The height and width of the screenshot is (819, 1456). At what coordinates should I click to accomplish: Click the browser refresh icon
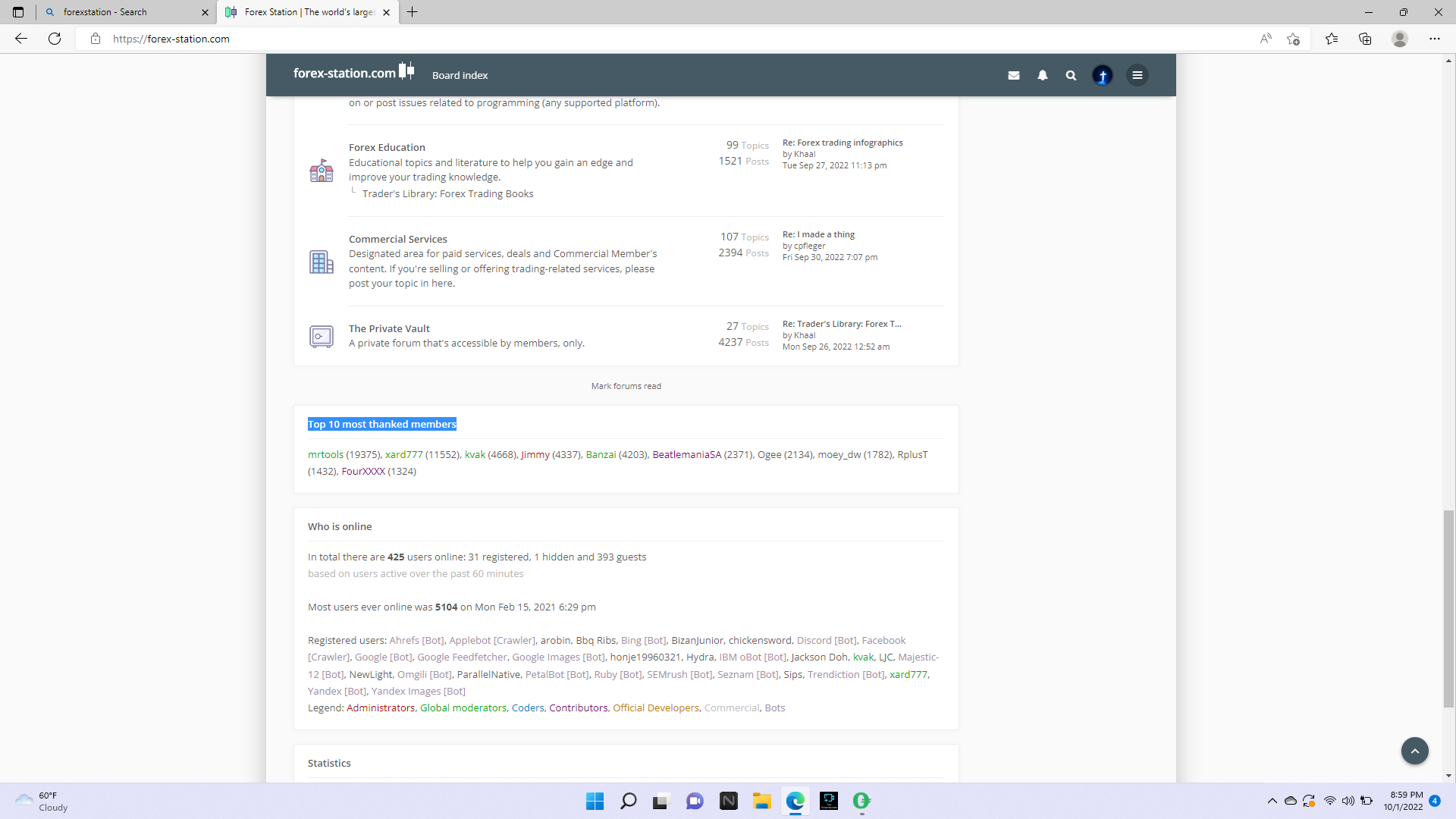55,39
